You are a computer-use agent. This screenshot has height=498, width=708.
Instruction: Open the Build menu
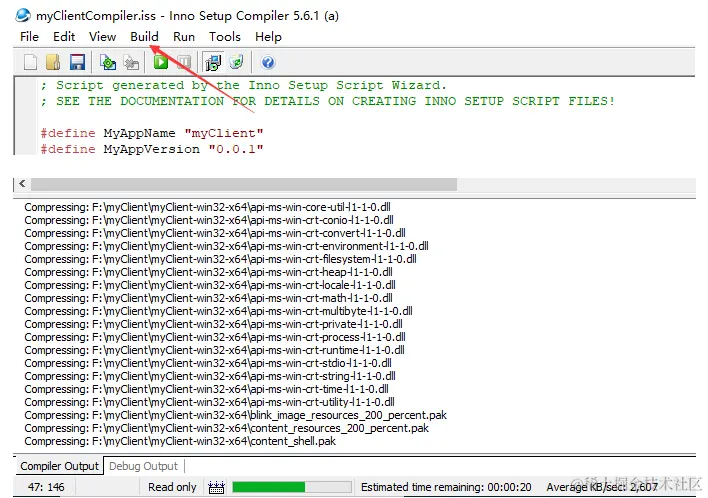(x=144, y=37)
